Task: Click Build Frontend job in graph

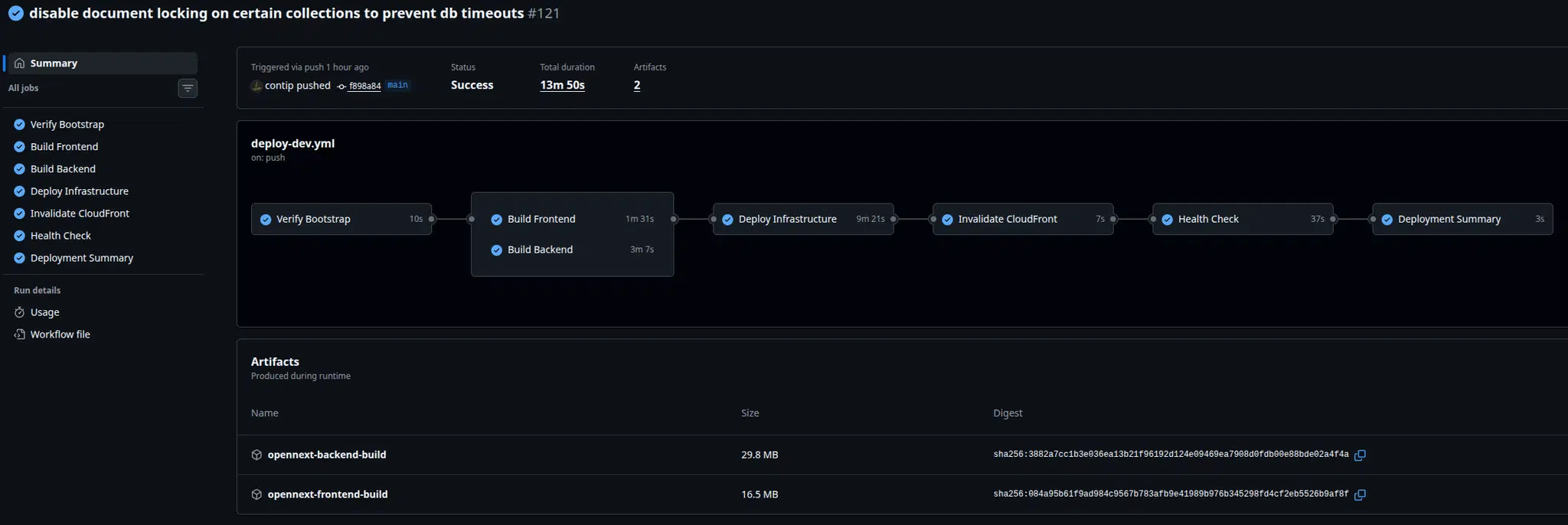Action: point(541,219)
